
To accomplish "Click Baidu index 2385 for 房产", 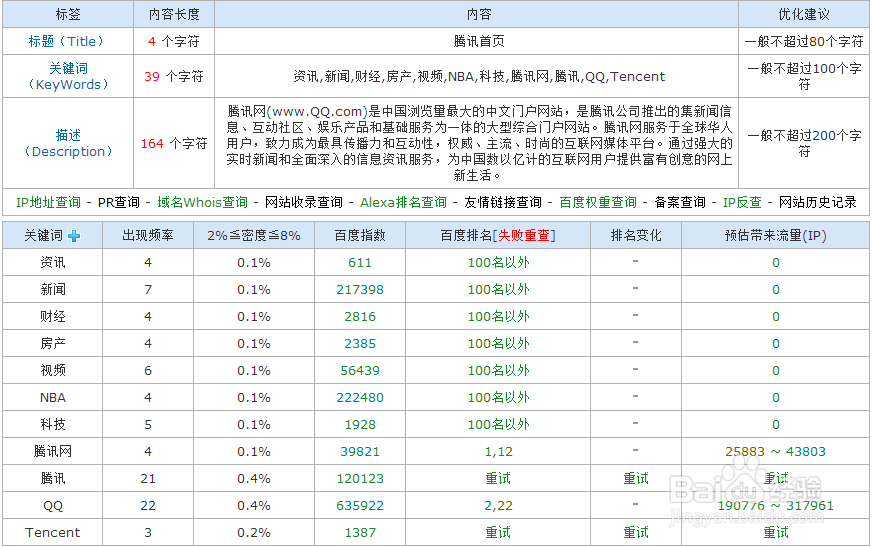I will [360, 344].
